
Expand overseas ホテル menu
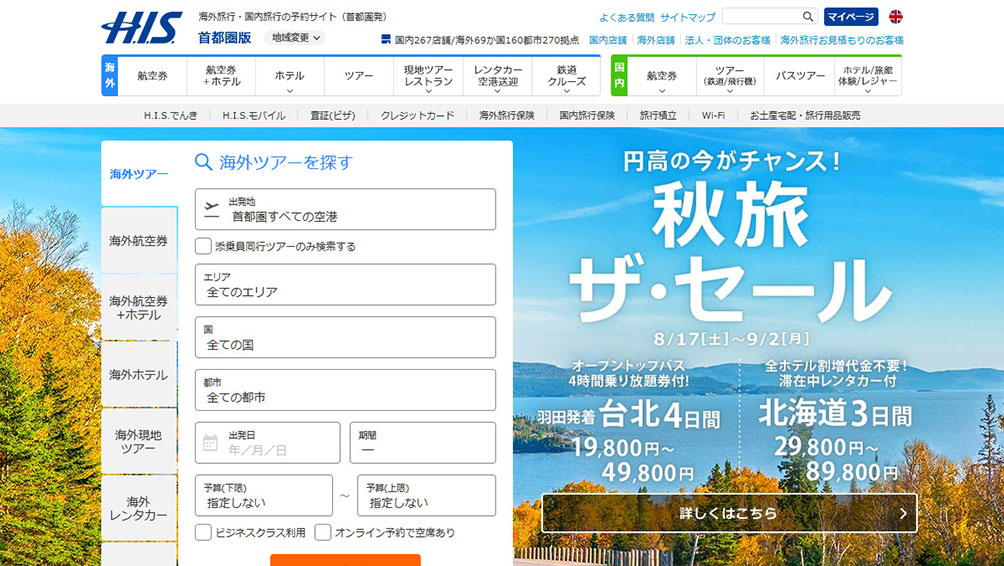coord(289,76)
